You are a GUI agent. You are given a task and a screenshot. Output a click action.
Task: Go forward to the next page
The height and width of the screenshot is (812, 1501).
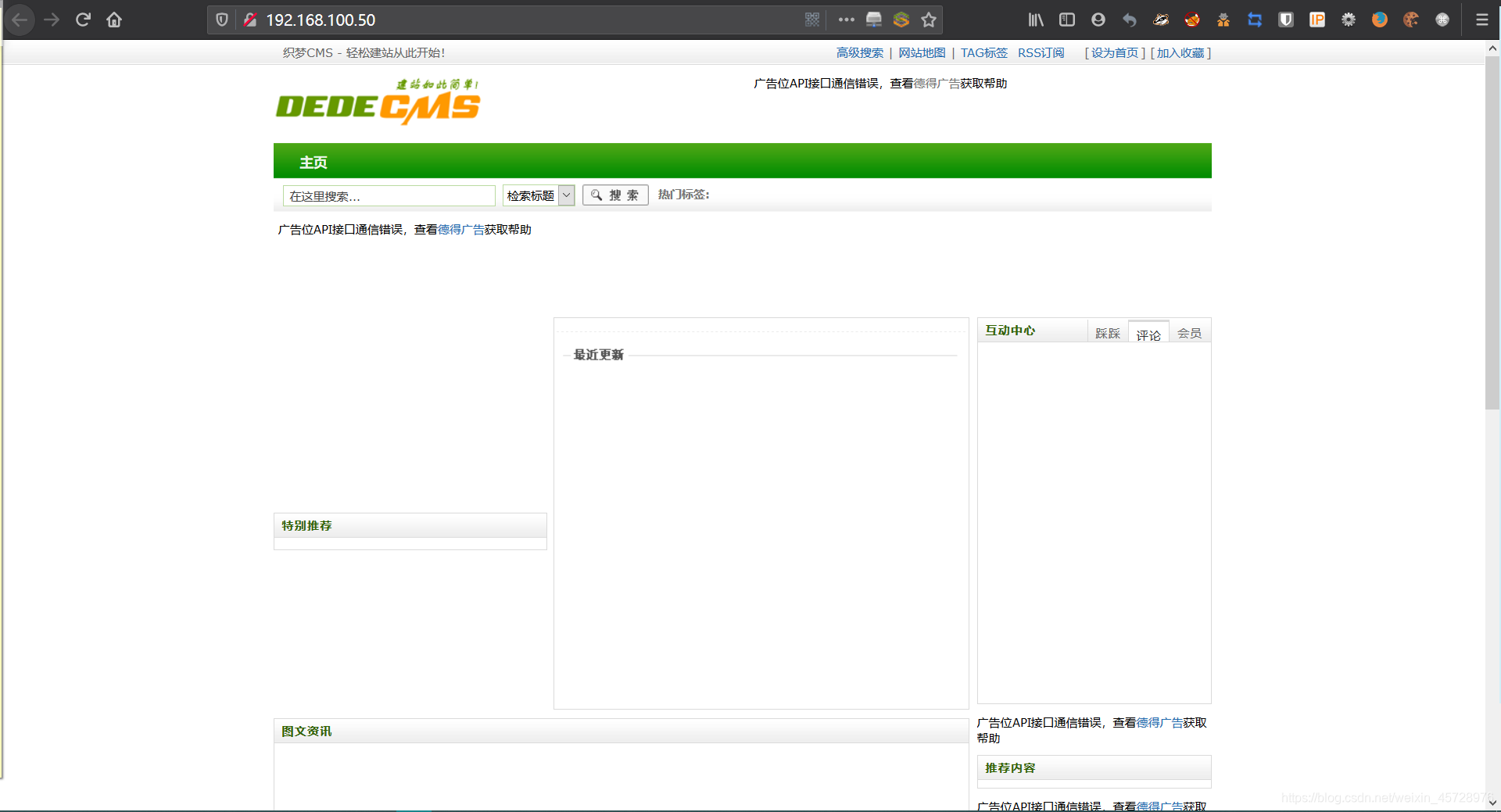[52, 20]
